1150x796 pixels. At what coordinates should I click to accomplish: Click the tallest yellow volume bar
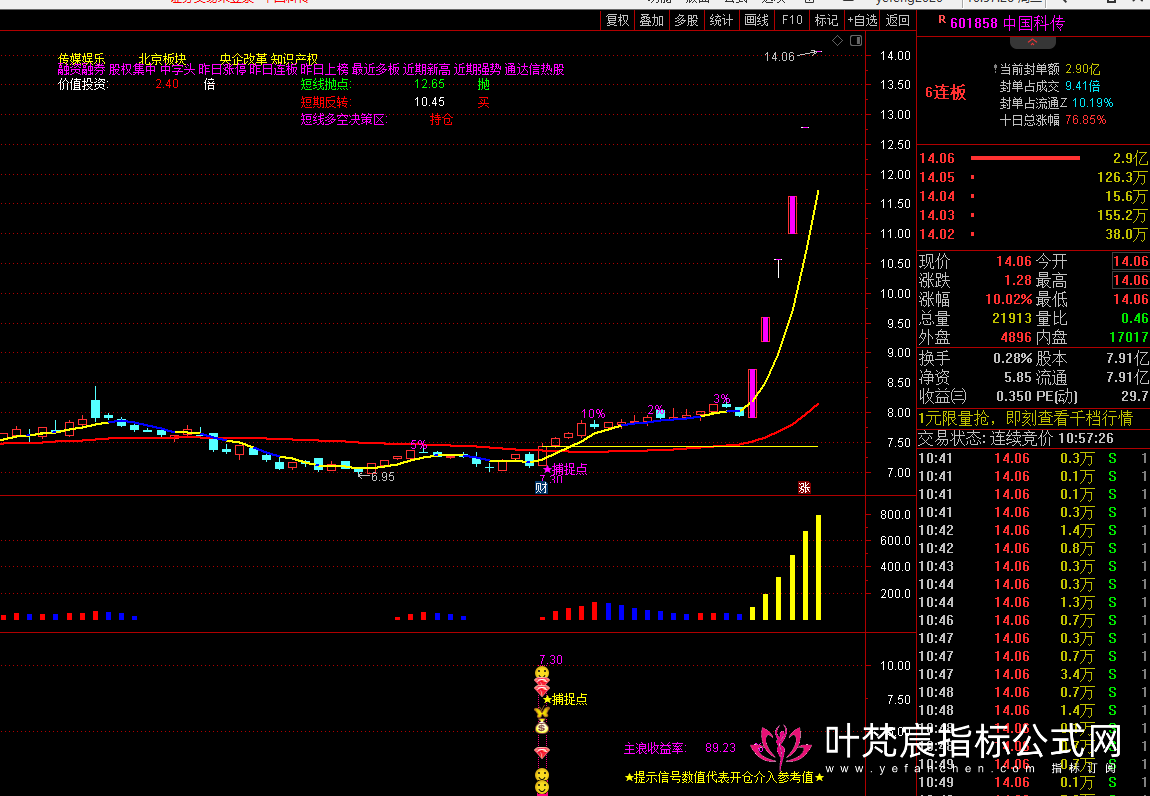pyautogui.click(x=818, y=567)
